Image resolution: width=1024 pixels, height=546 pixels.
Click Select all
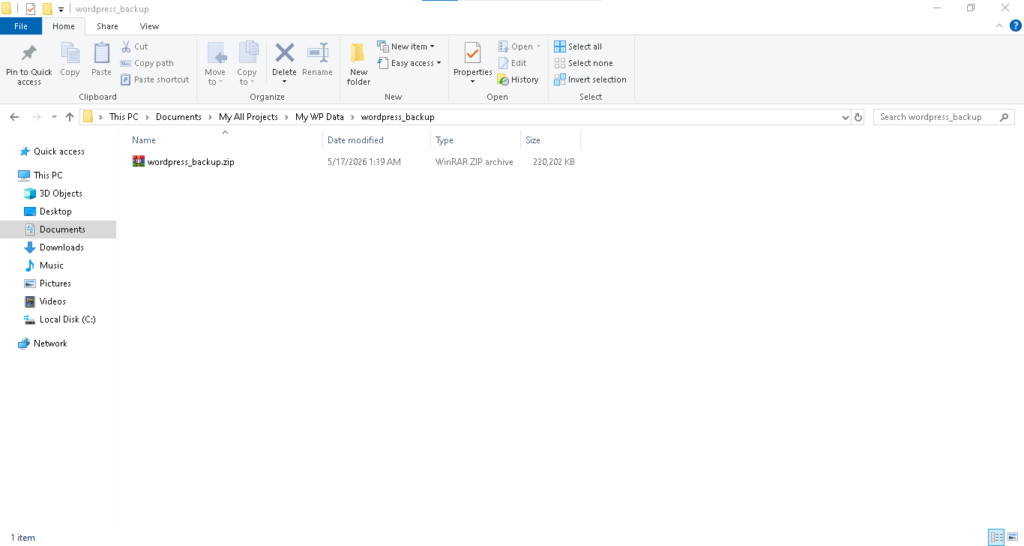pos(578,46)
